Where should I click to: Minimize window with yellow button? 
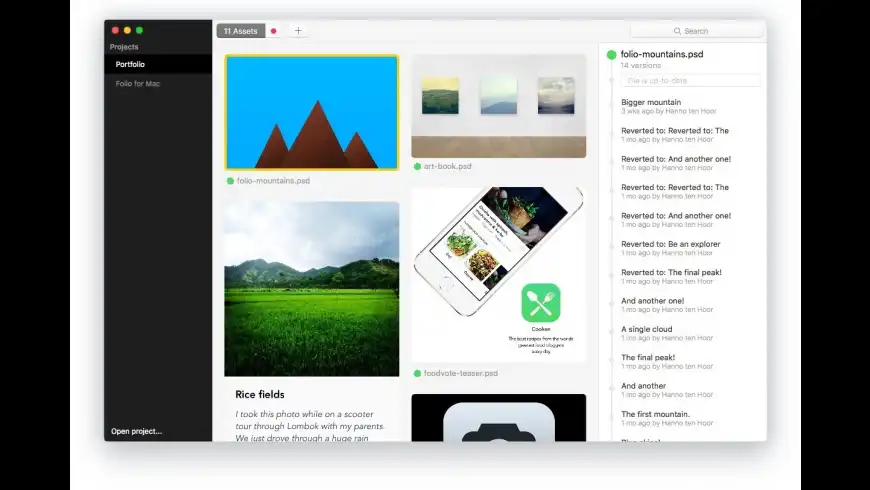(128, 30)
